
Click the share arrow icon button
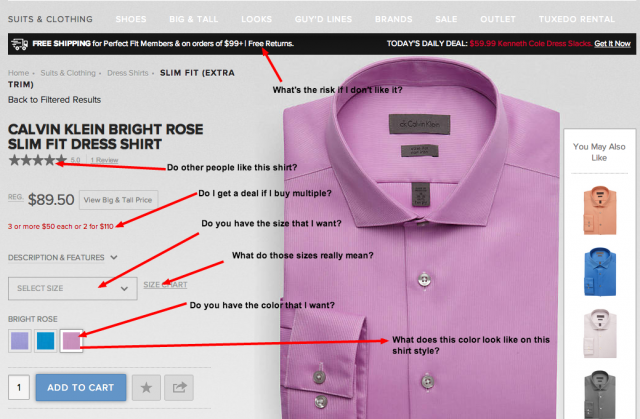click(x=179, y=387)
